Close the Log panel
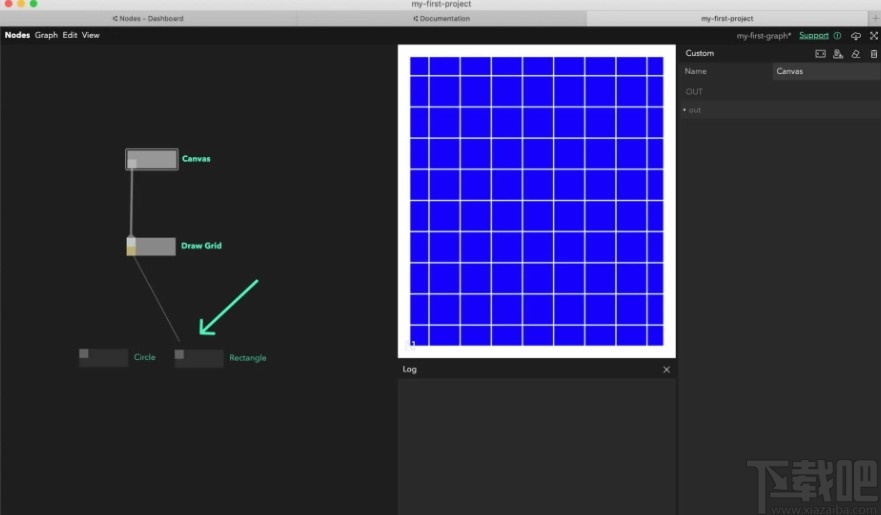This screenshot has width=881, height=515. coord(666,370)
